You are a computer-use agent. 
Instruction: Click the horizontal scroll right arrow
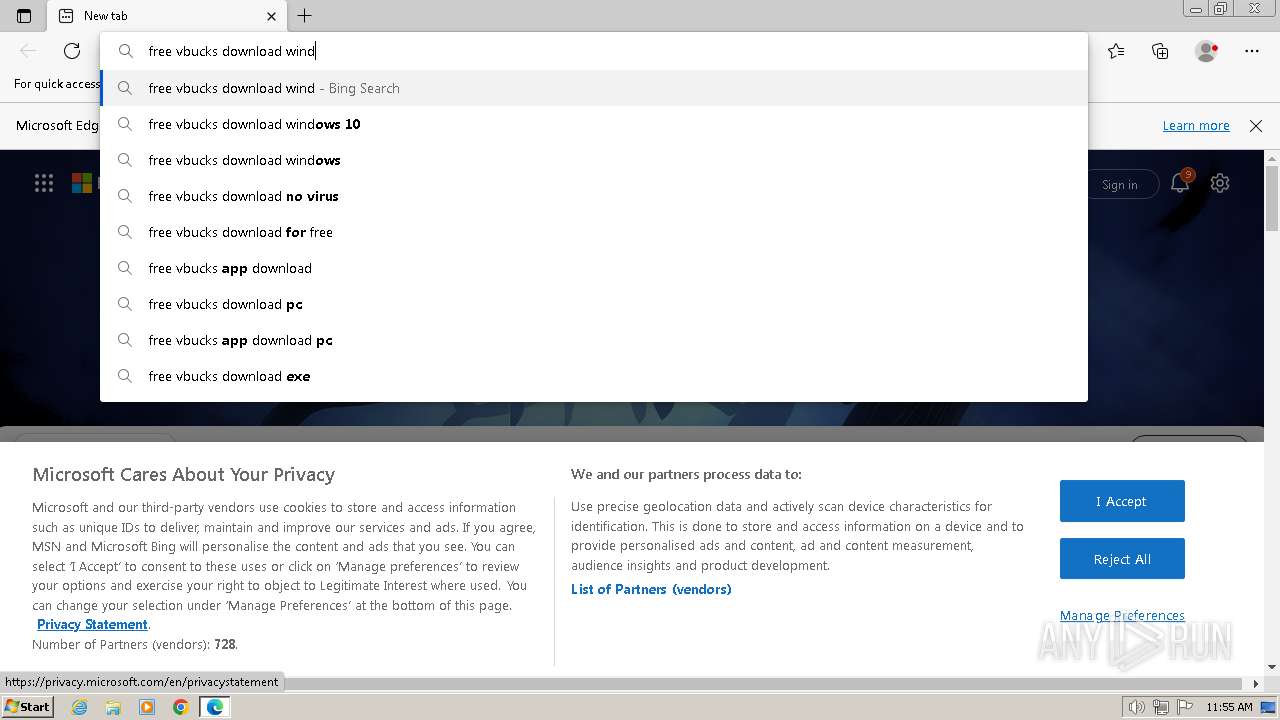click(x=1257, y=684)
